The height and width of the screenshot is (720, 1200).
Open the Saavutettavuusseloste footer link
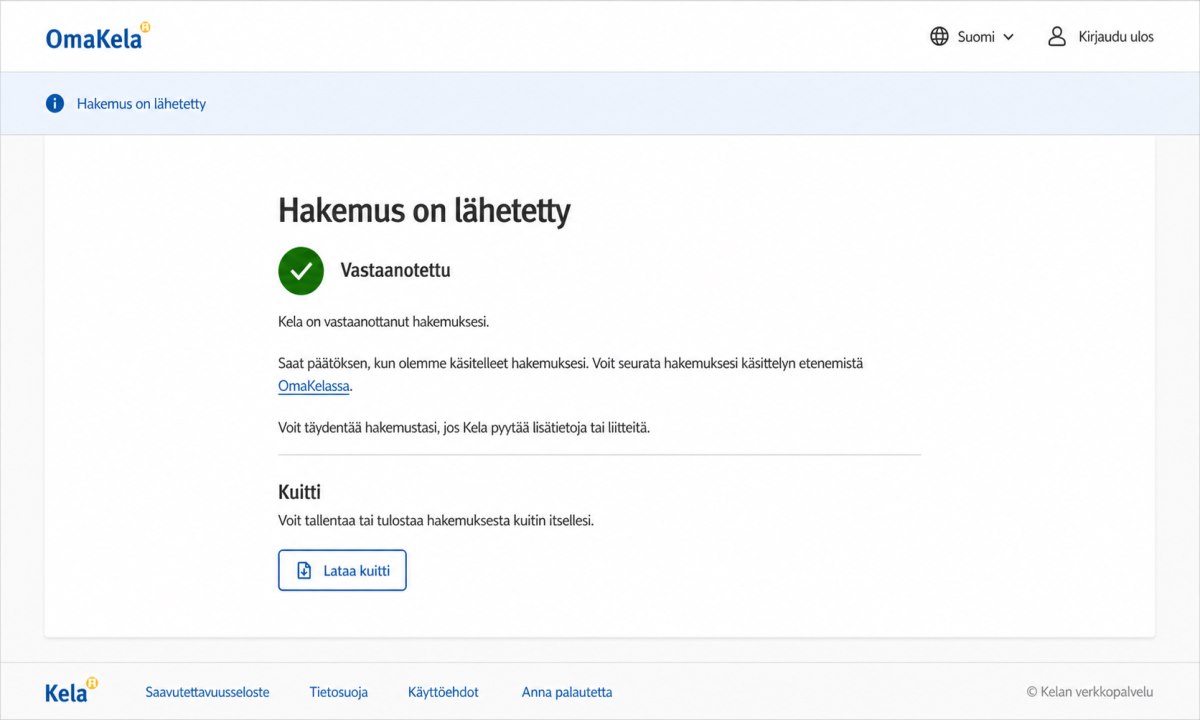coord(207,692)
